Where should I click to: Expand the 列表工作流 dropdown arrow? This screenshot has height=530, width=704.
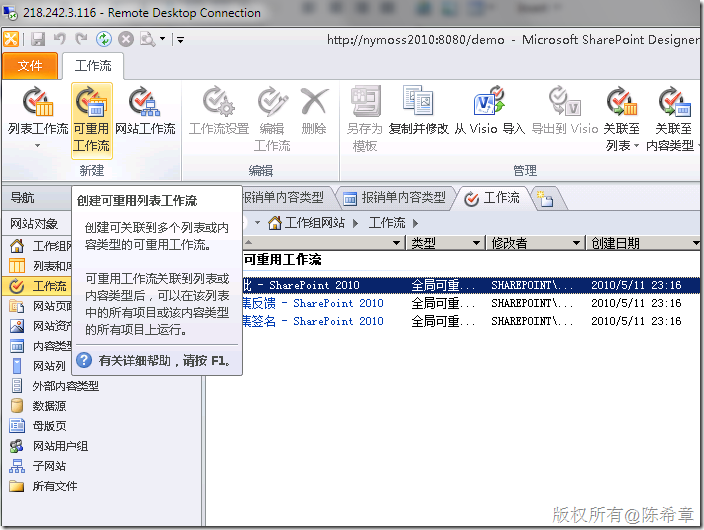(38, 146)
